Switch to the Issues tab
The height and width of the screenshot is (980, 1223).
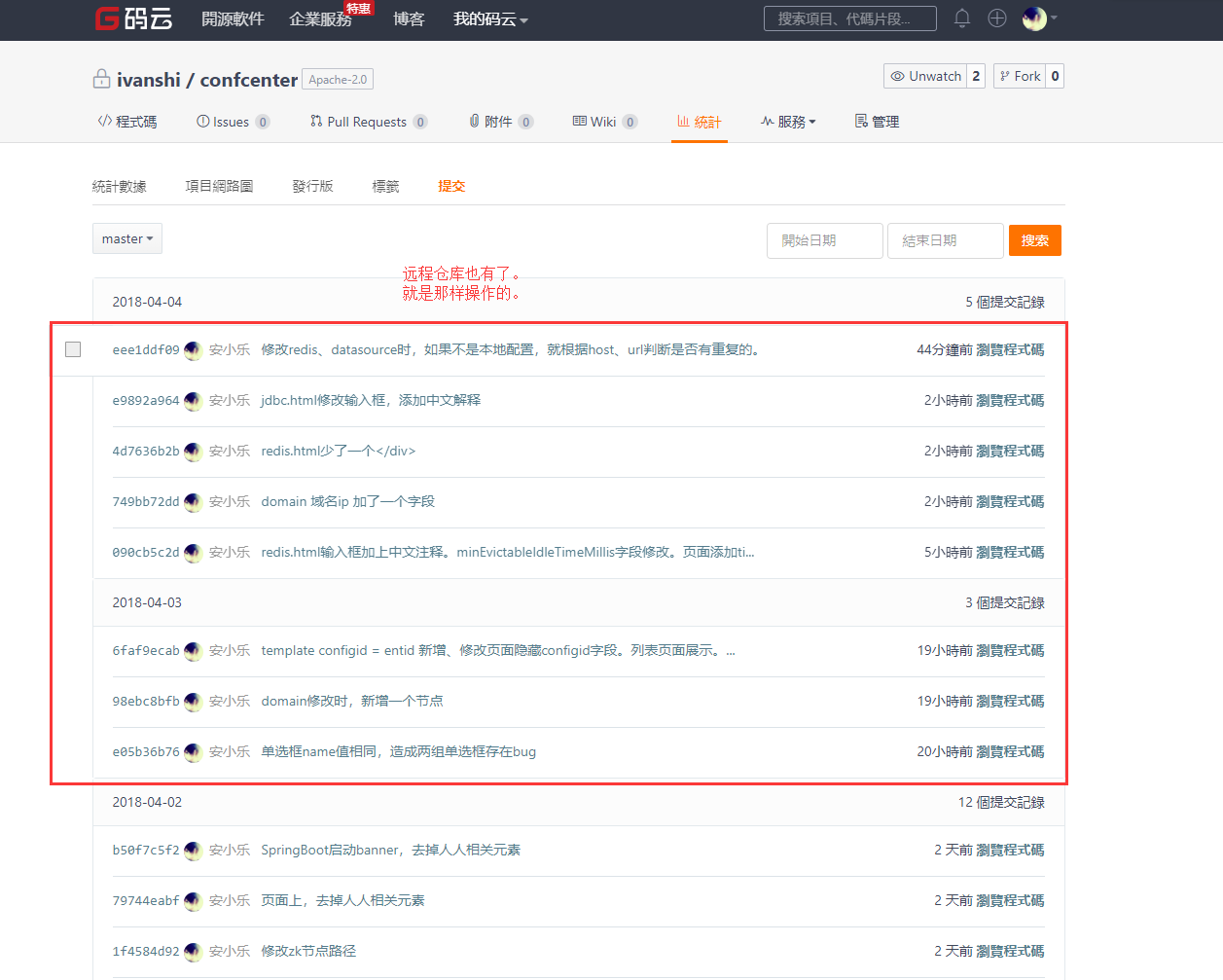point(233,122)
